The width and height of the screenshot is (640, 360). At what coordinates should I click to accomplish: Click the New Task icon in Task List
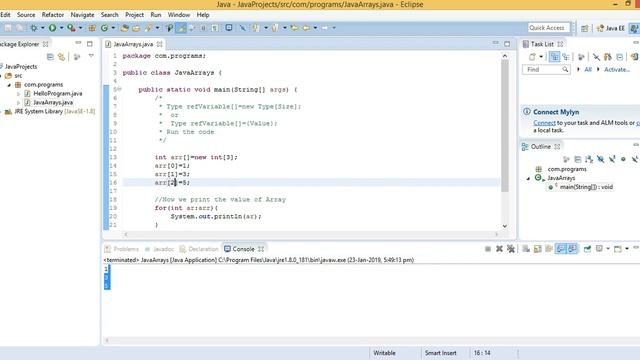pos(532,57)
